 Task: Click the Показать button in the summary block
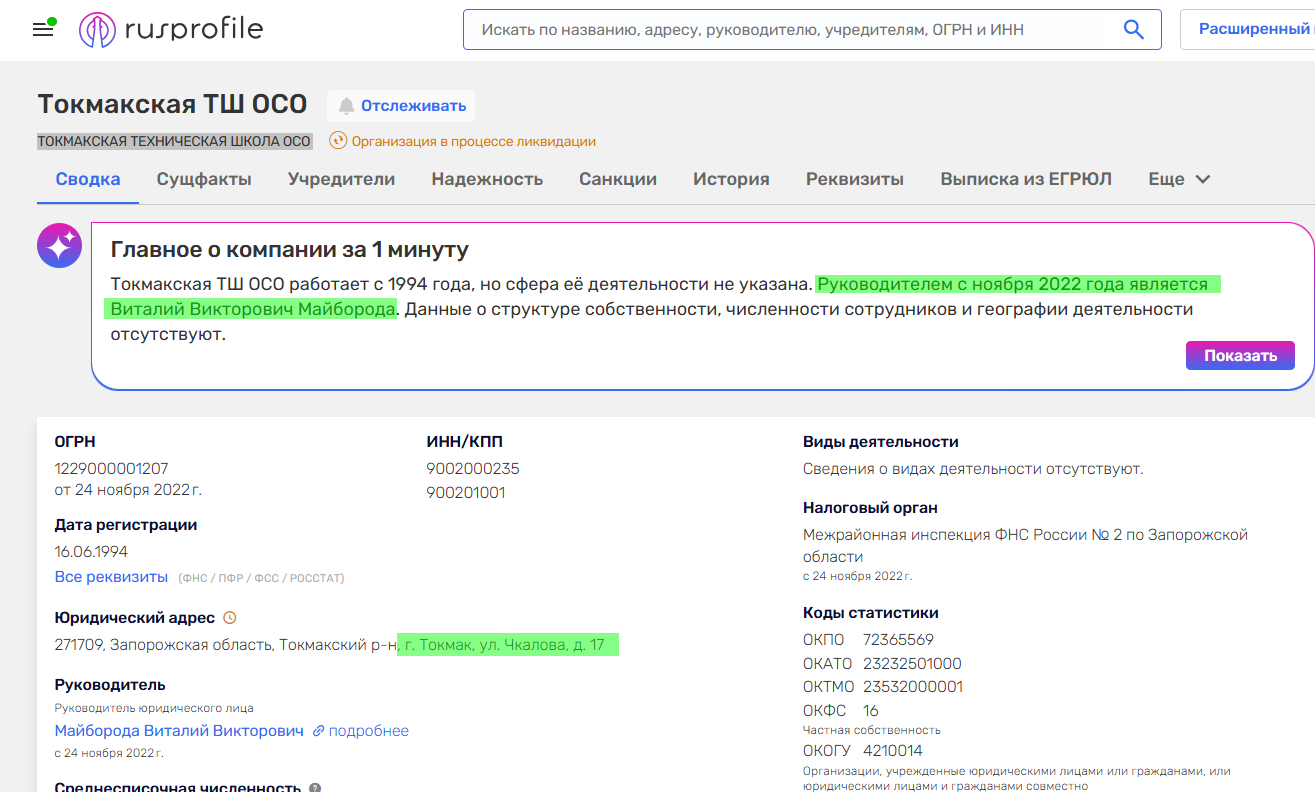coord(1240,355)
